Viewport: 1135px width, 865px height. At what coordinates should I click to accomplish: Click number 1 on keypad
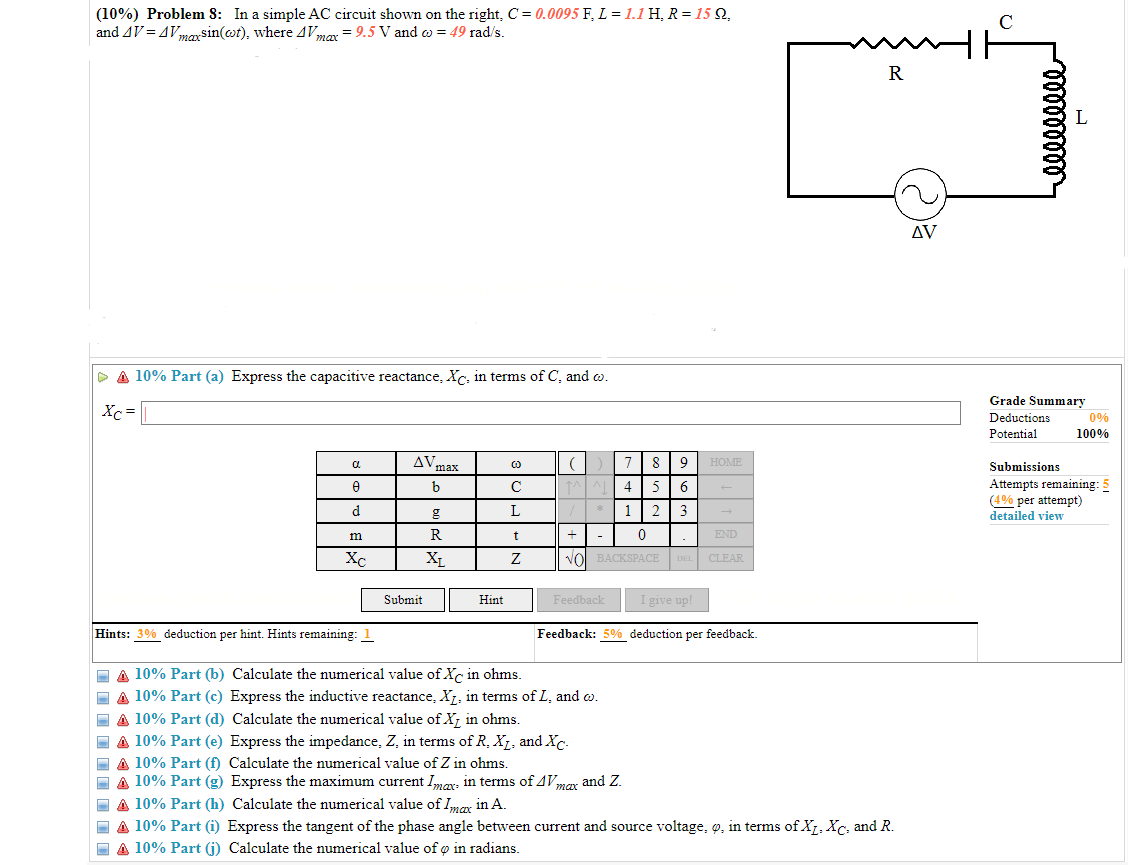pos(628,510)
